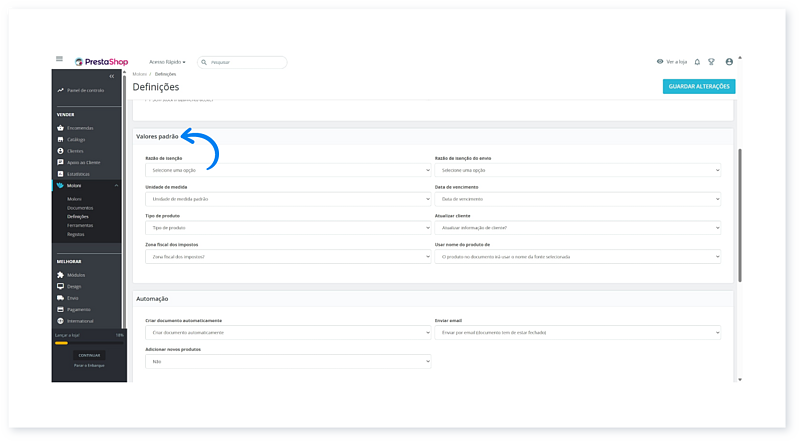
Task: Click the Ver a loja link
Action: coord(672,62)
